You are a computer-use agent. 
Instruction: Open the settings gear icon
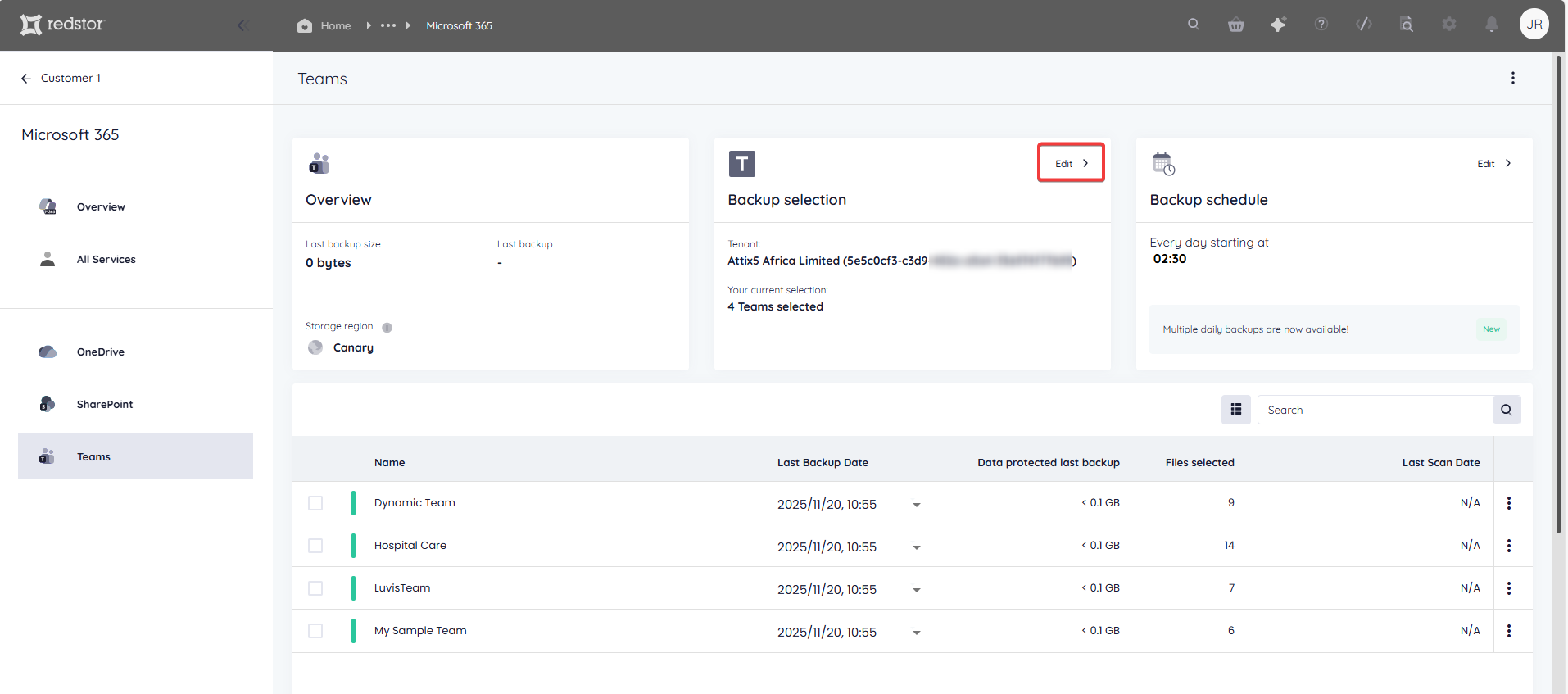[x=1449, y=25]
